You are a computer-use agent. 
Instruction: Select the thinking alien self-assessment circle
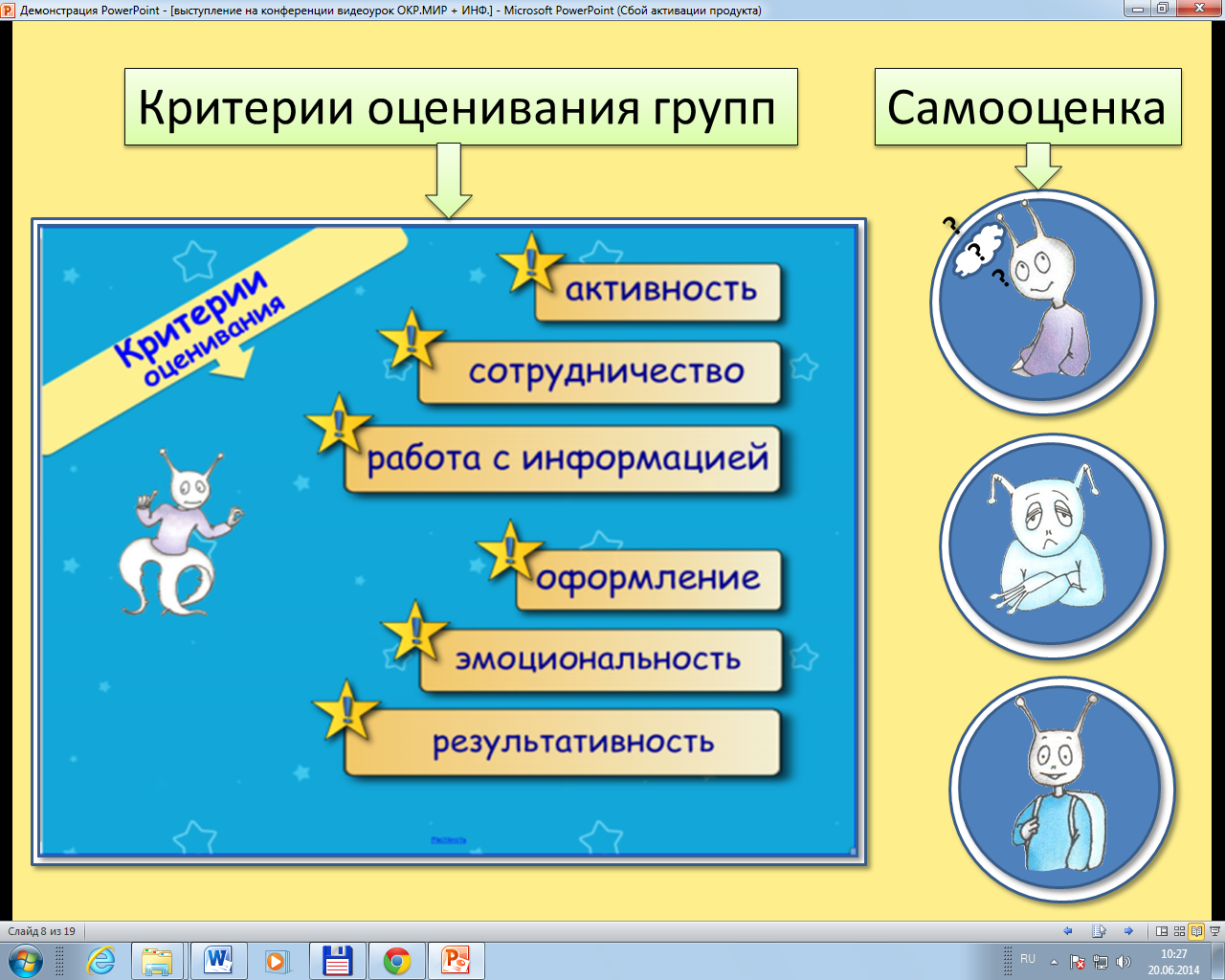click(x=1042, y=302)
